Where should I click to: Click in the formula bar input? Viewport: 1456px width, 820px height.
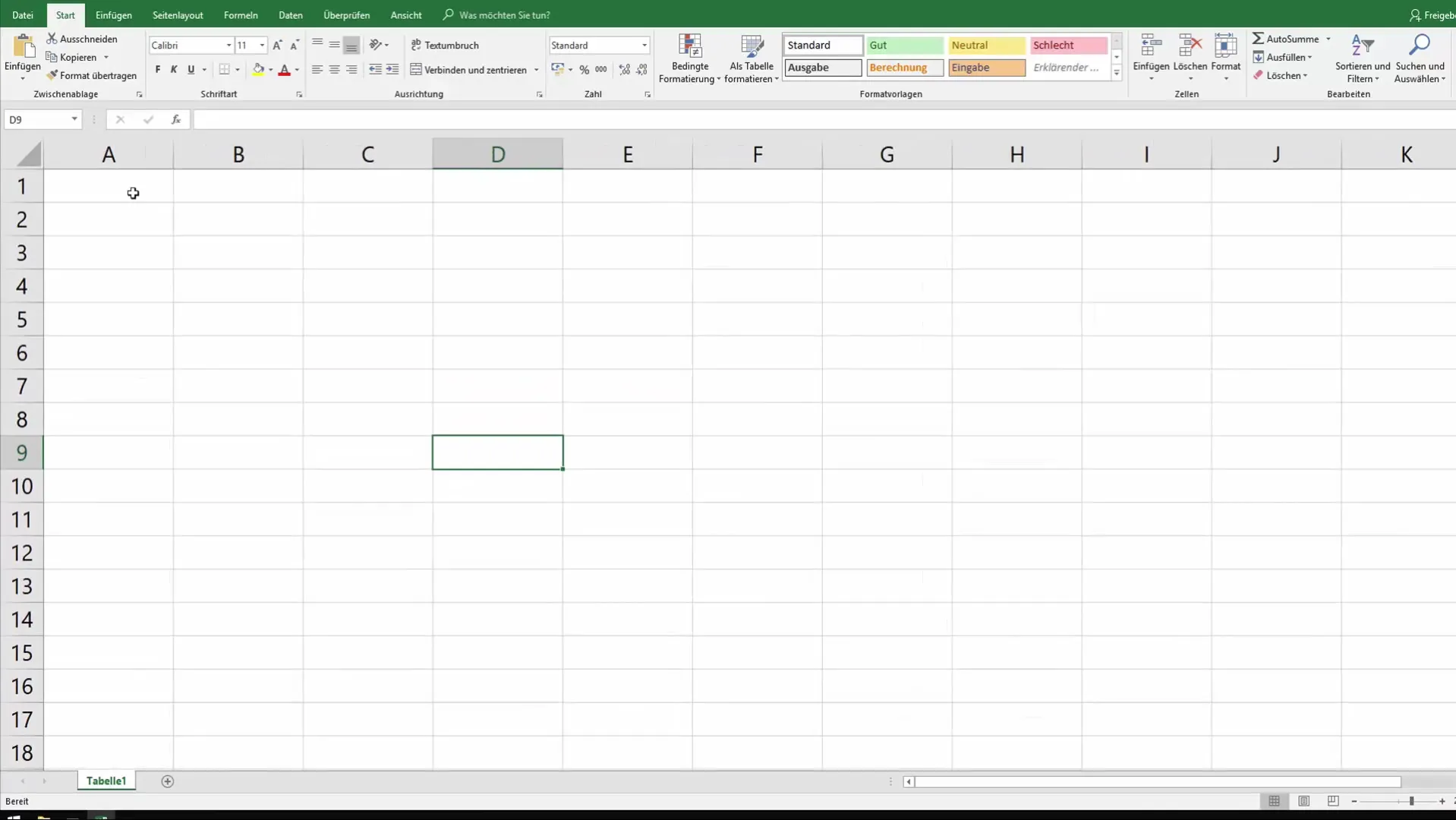tap(824, 119)
